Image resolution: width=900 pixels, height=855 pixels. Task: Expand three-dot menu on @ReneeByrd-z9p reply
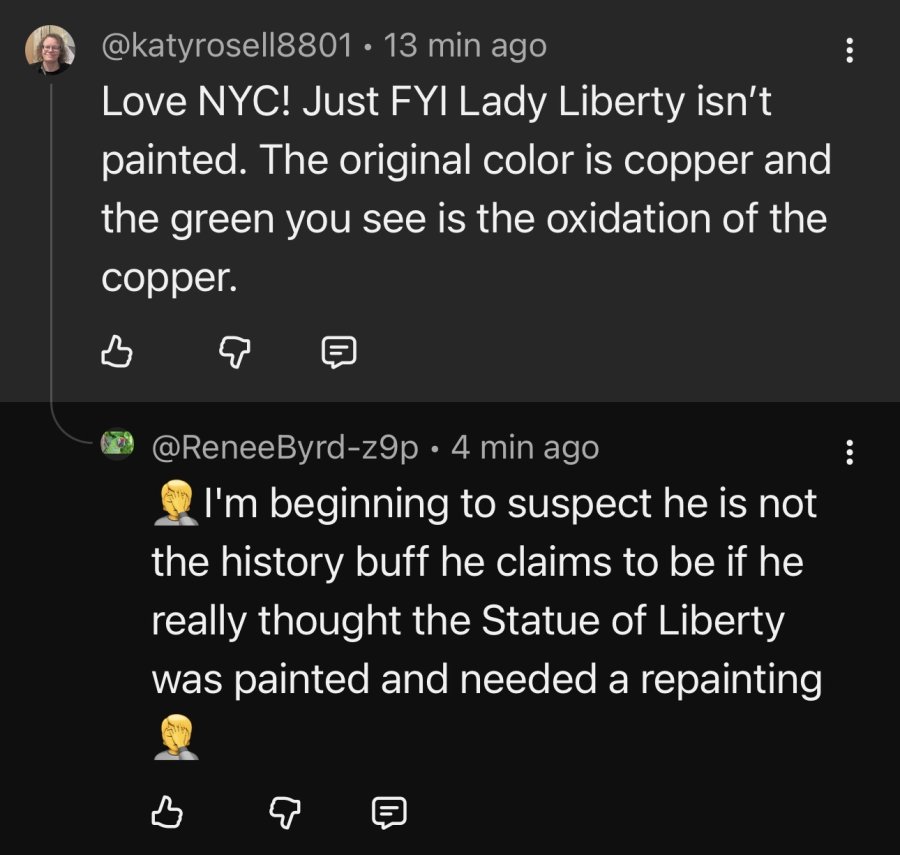(x=849, y=452)
